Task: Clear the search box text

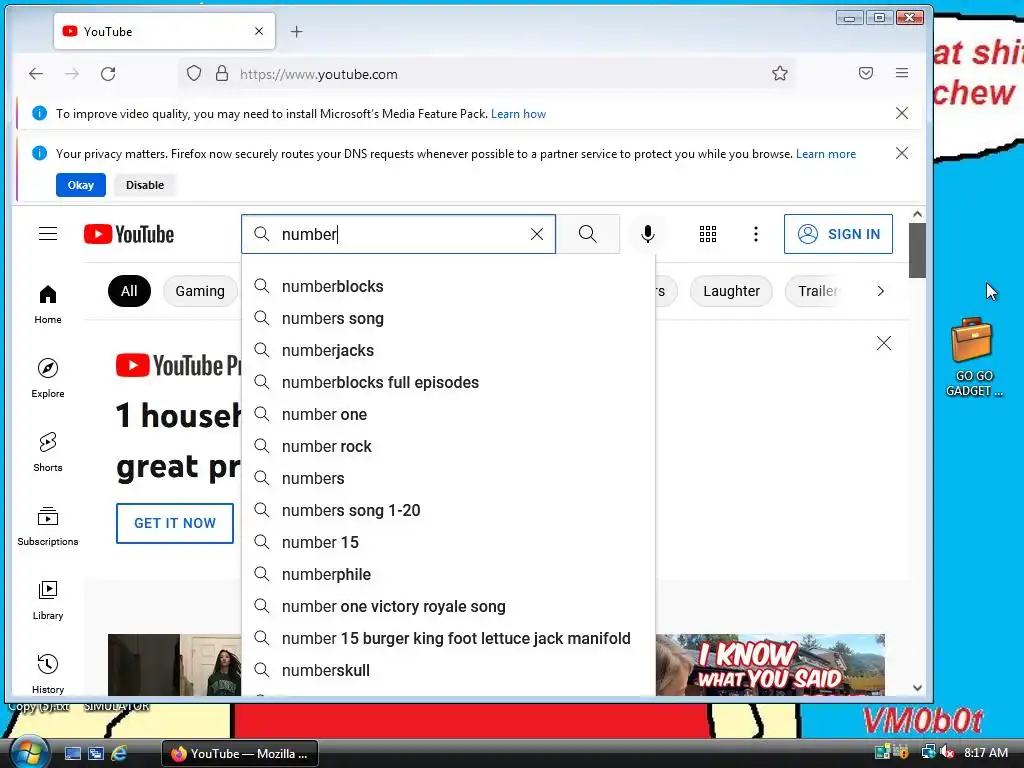Action: pos(537,234)
